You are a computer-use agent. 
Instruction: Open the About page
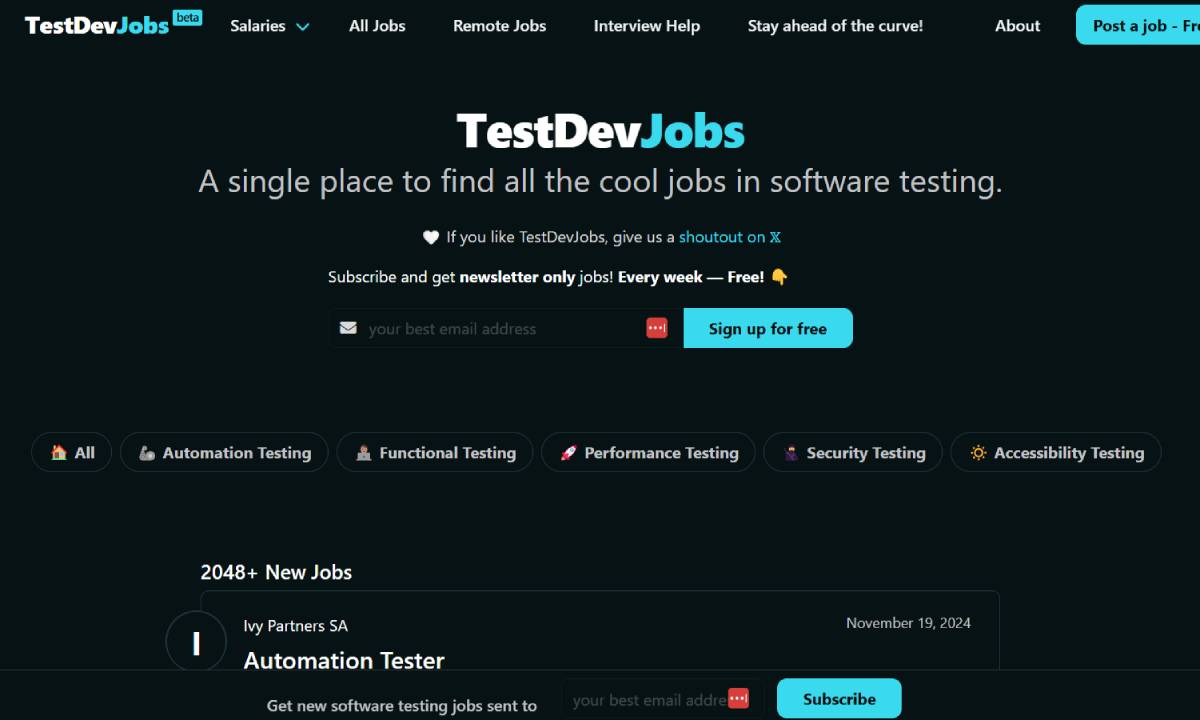1017,26
